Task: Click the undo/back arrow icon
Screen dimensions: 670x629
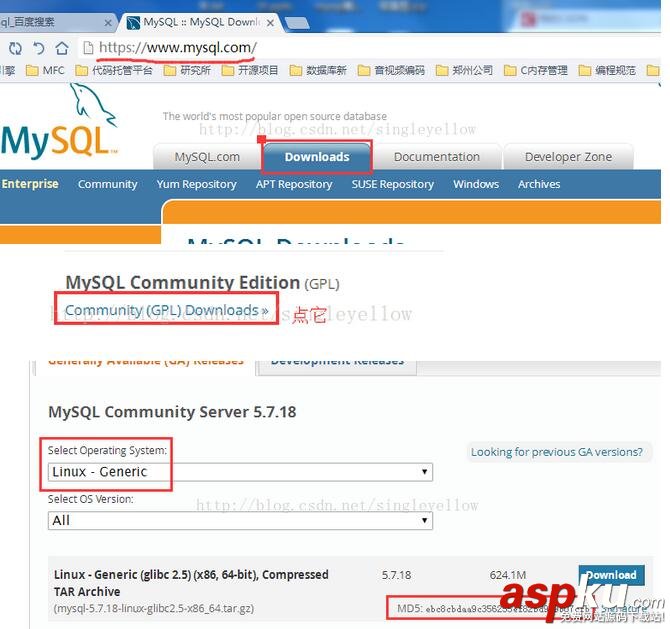Action: click(x=38, y=48)
